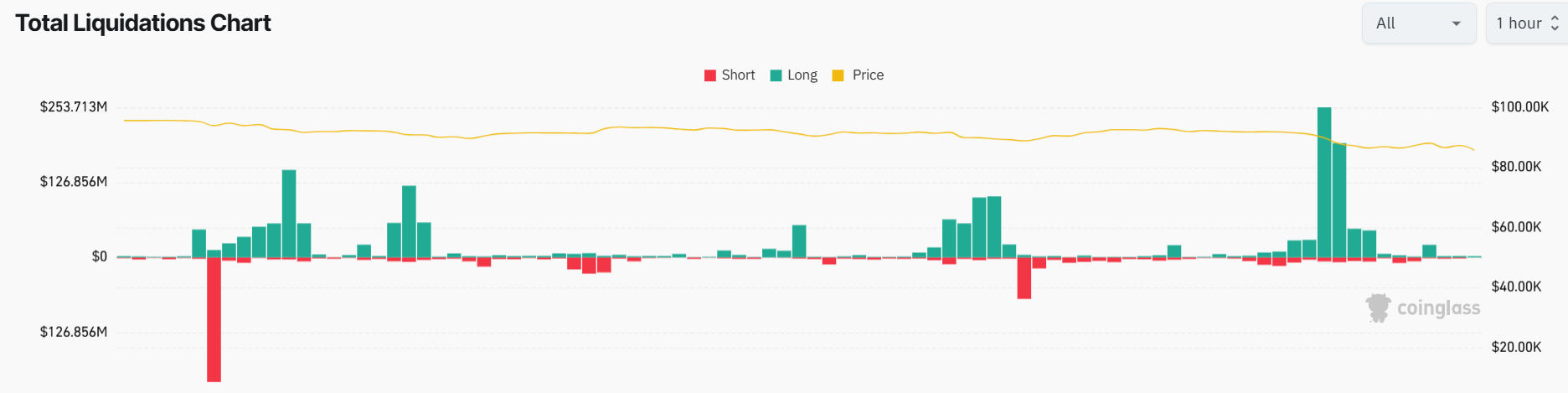Toggle the Price series legend label
Screen dimensions: 1568x393
(868, 75)
